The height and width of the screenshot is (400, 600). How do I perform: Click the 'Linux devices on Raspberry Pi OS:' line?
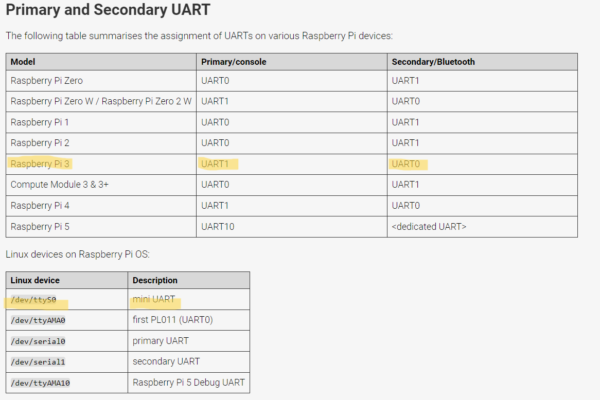click(x=78, y=254)
